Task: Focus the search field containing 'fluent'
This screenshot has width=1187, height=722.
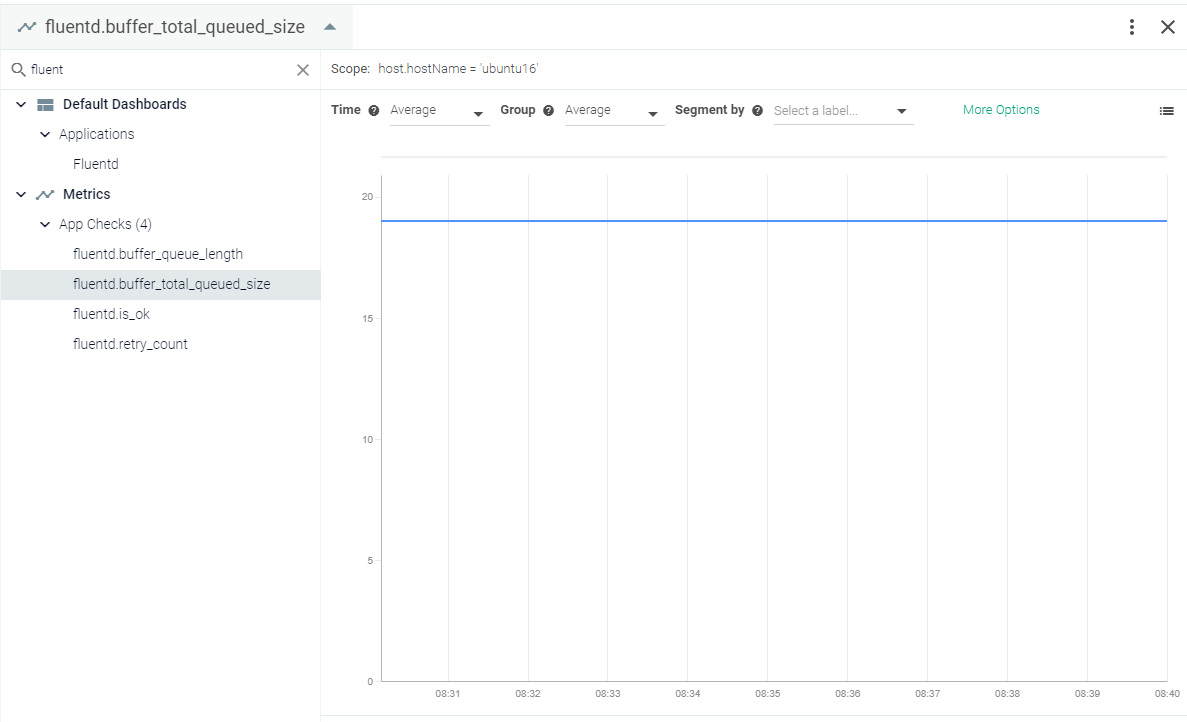Action: coord(159,70)
